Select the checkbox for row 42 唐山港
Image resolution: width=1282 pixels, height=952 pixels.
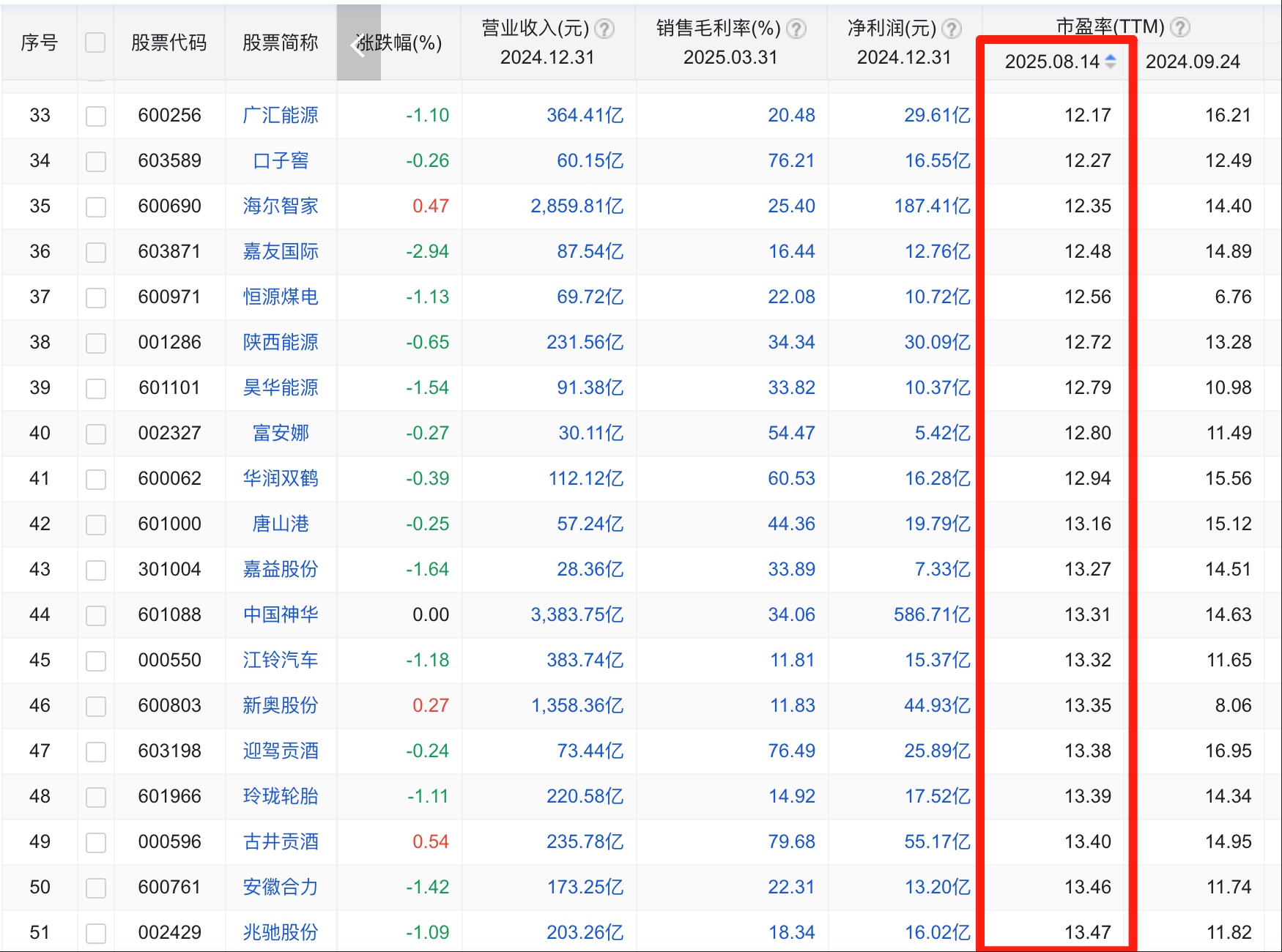point(96,525)
